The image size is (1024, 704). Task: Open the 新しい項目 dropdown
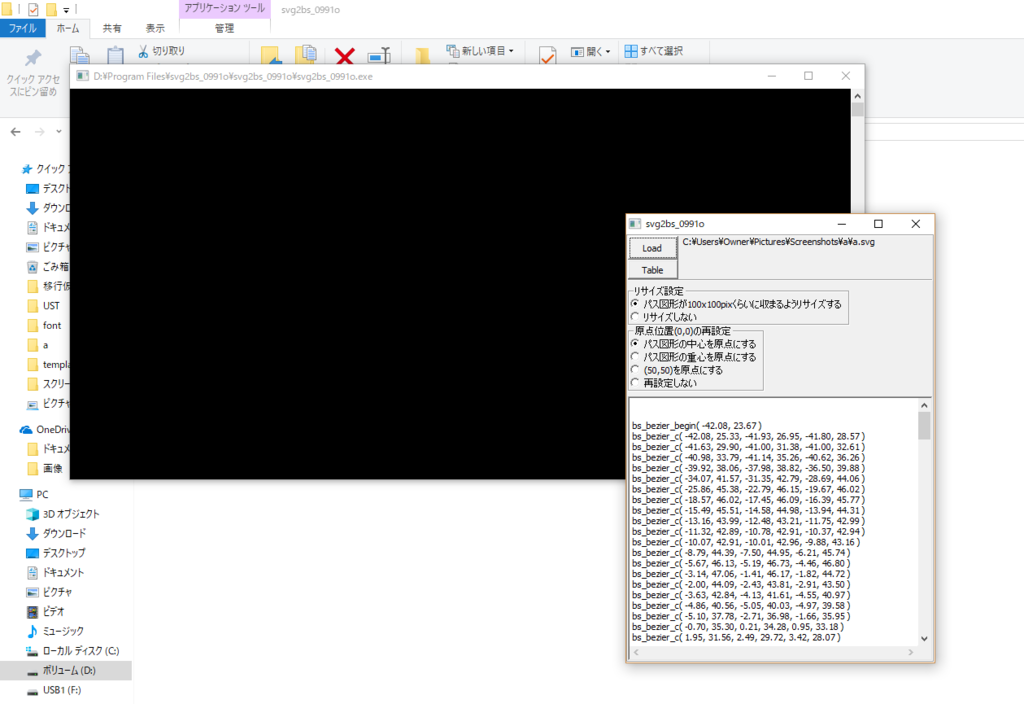point(480,50)
